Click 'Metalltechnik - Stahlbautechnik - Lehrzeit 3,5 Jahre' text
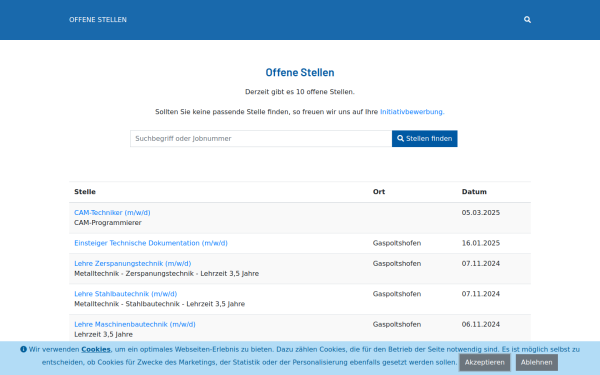600x375 pixels. tap(160, 304)
